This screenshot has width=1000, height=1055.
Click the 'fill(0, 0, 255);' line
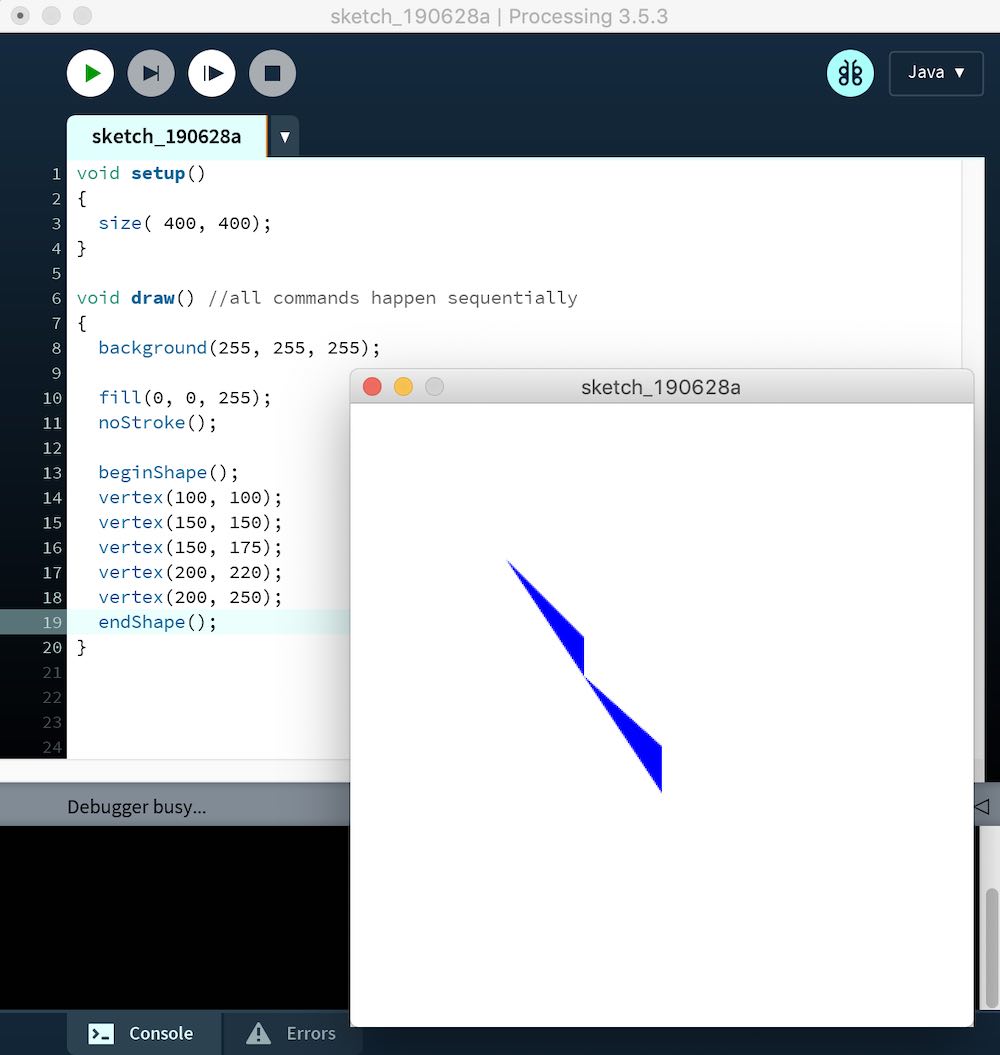tap(184, 398)
